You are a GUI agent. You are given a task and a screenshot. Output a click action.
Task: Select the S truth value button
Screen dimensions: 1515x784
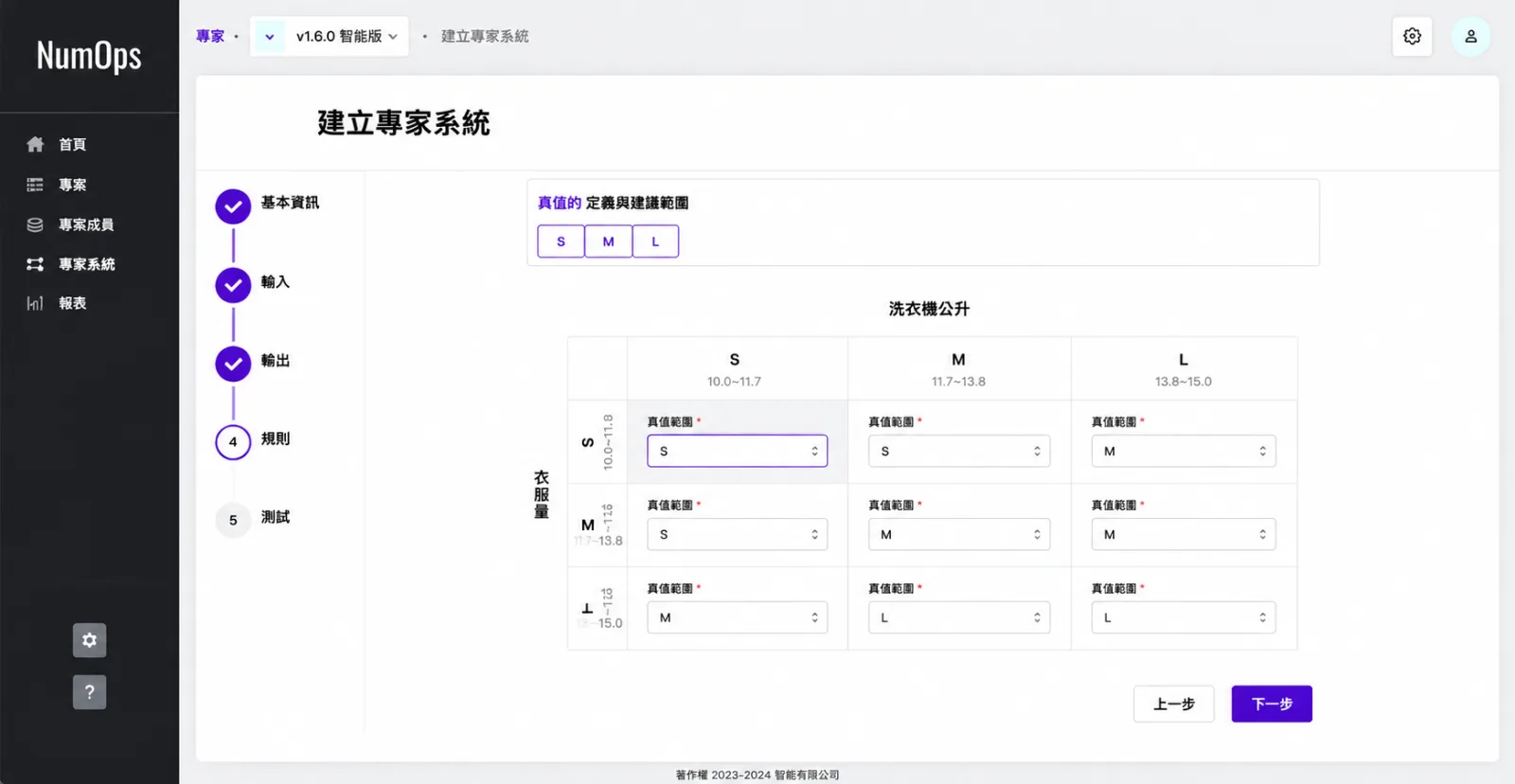tap(561, 241)
